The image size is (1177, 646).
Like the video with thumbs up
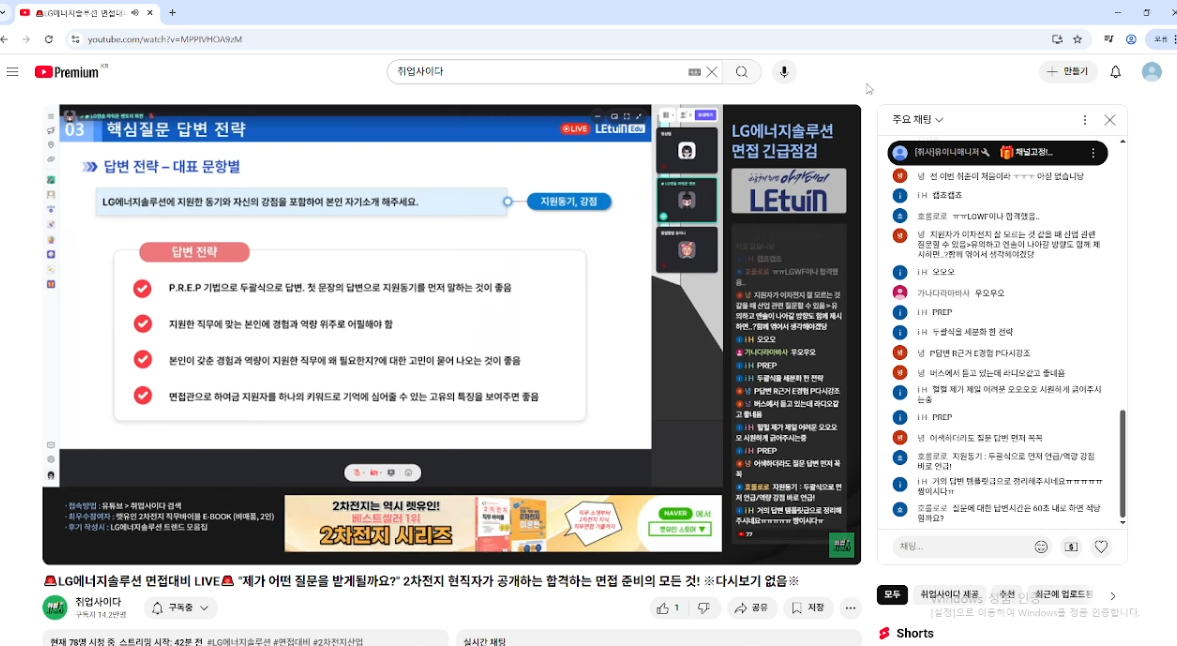click(668, 608)
